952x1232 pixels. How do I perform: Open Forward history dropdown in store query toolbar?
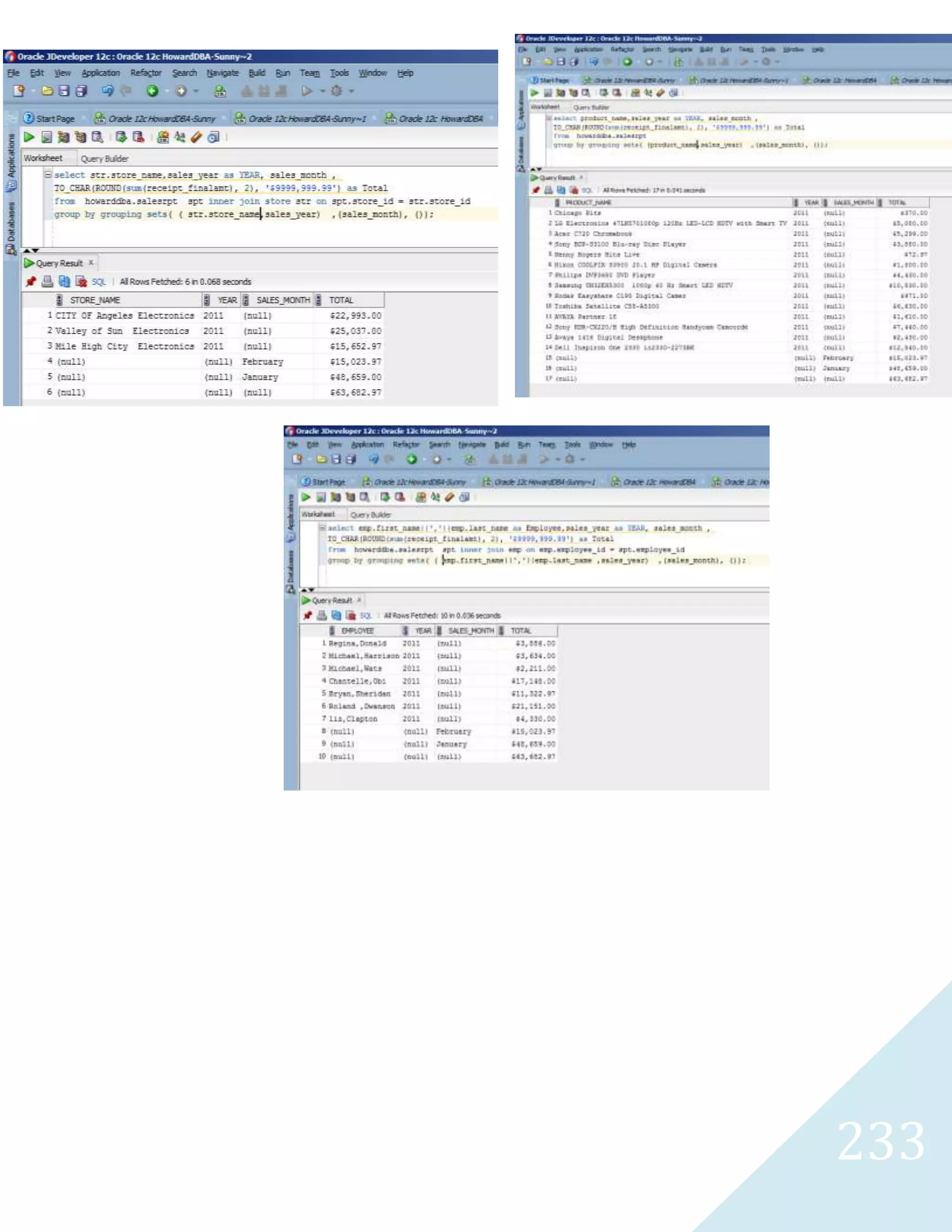click(196, 91)
